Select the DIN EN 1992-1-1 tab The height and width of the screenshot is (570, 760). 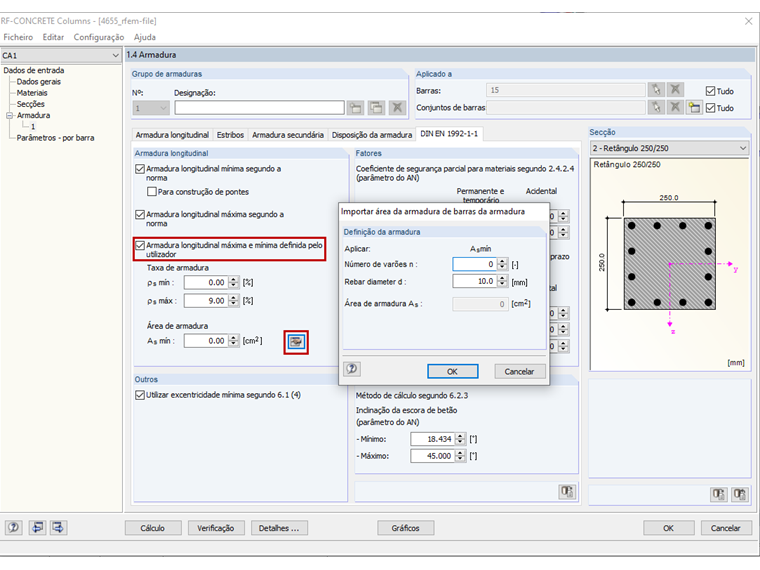pyautogui.click(x=449, y=133)
